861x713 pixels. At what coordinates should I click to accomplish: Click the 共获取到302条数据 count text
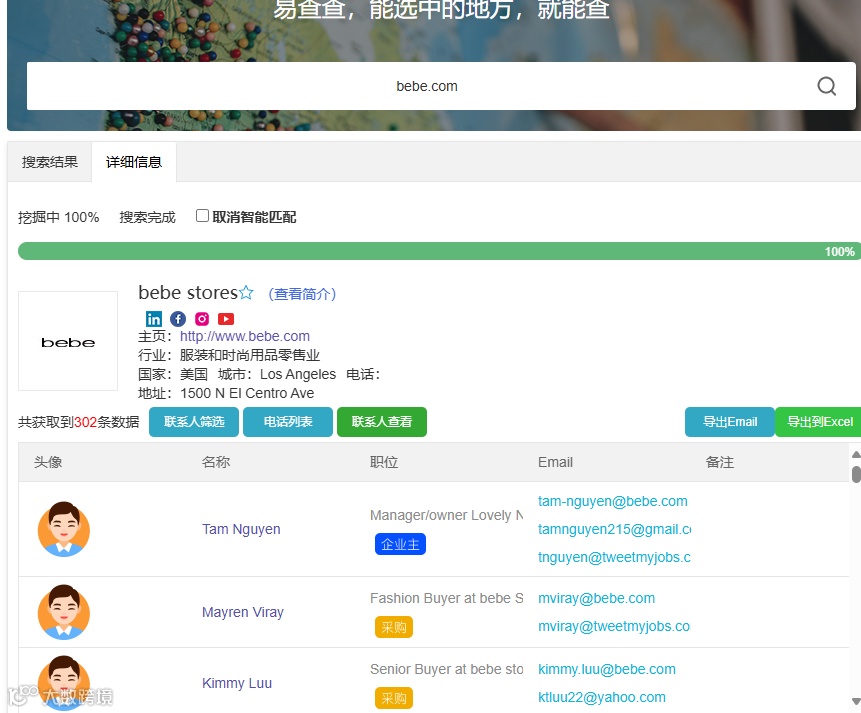pos(79,422)
